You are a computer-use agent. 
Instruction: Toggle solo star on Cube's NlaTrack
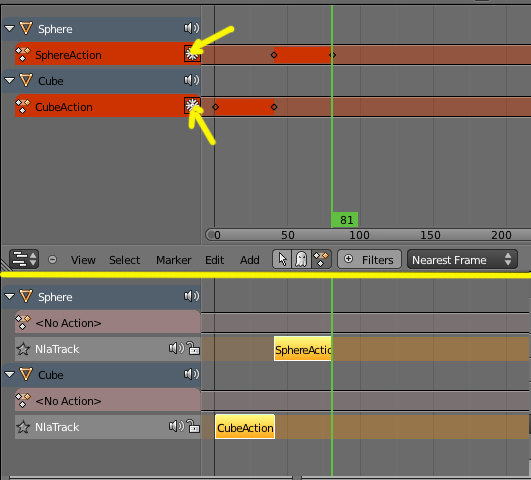[x=23, y=427]
